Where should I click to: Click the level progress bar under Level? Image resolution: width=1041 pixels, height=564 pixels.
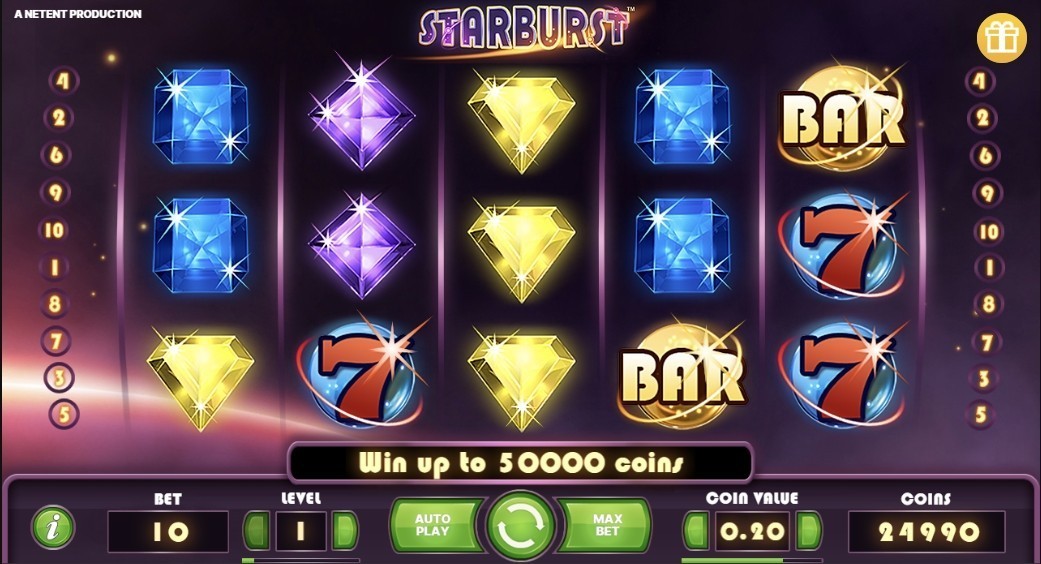(301, 560)
